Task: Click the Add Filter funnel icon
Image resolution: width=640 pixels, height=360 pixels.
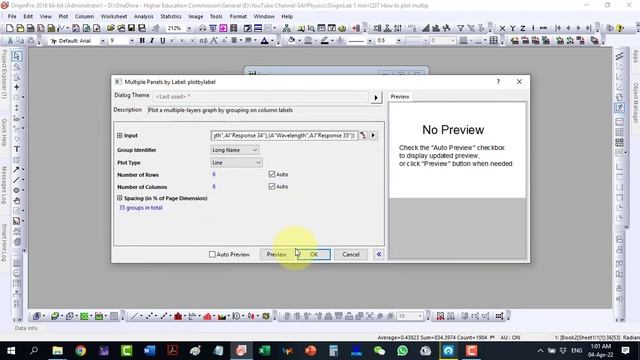Action: [460, 28]
